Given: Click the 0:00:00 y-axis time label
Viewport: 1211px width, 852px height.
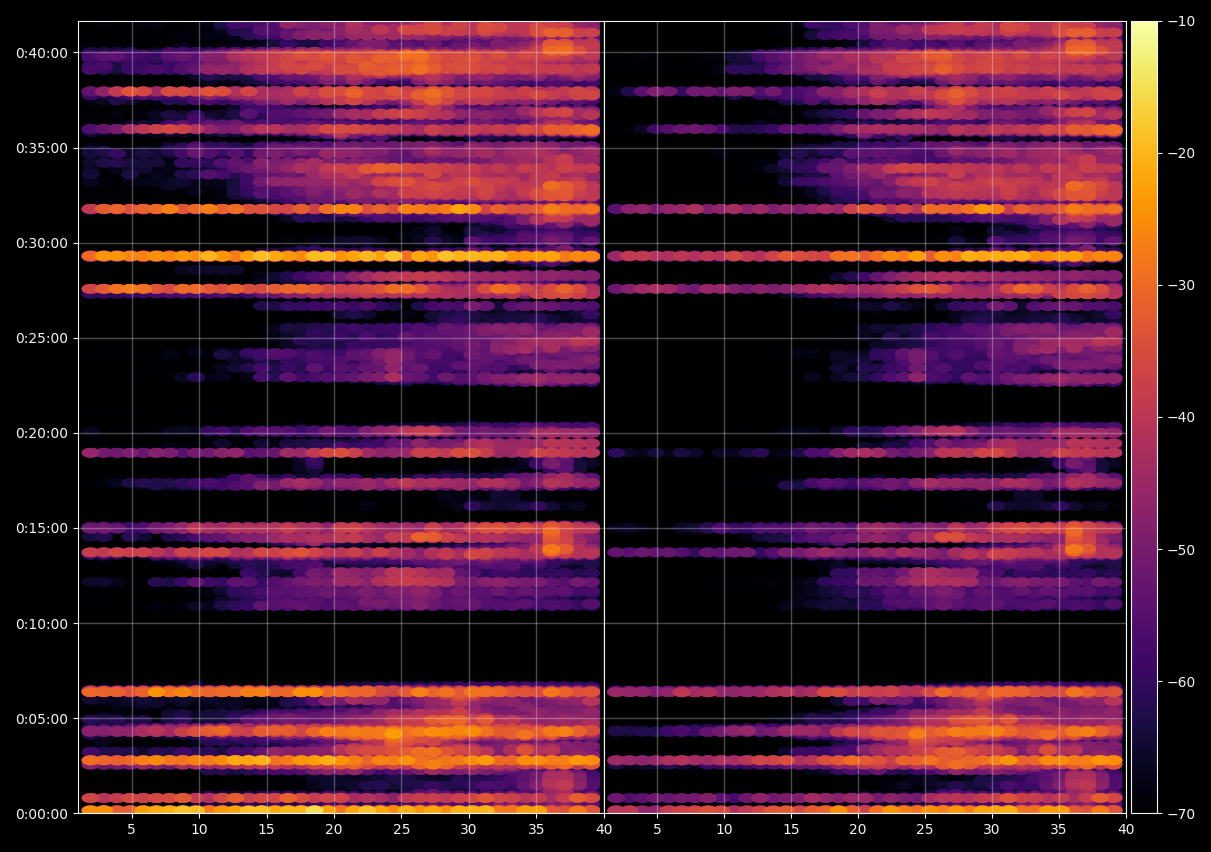Looking at the screenshot, I should tap(41, 813).
